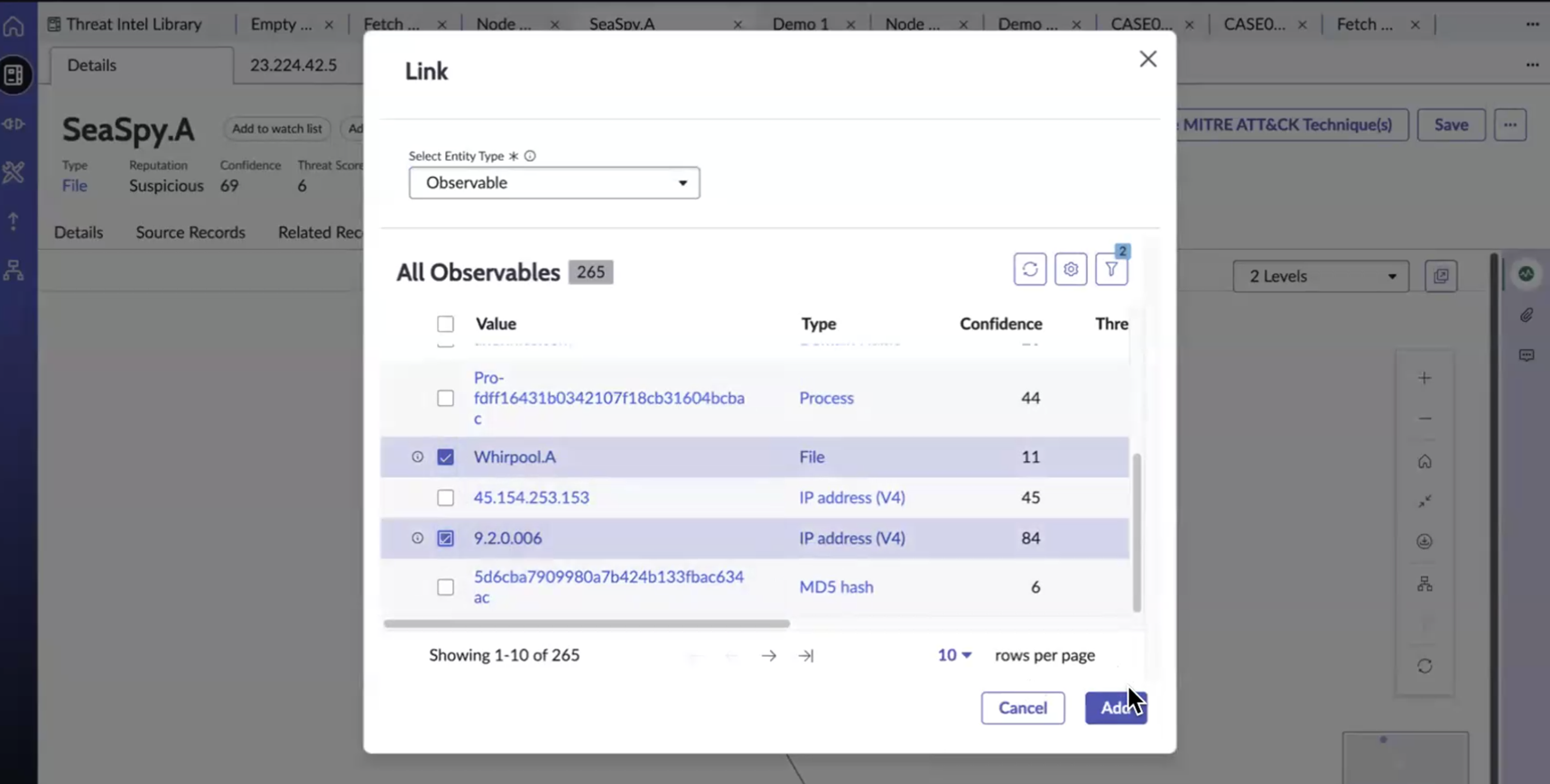The height and width of the screenshot is (784, 1550).
Task: Download the graph with the download icon
Action: [1425, 541]
